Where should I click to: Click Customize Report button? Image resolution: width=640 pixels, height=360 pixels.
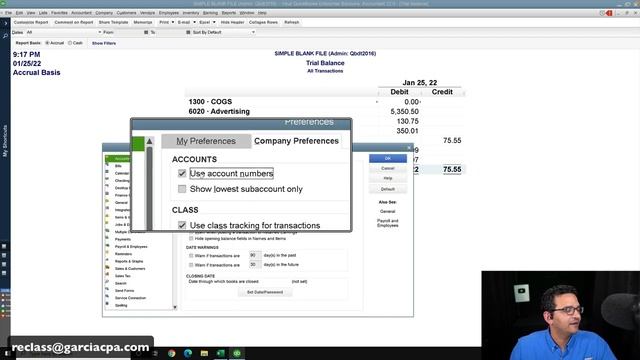(x=31, y=22)
